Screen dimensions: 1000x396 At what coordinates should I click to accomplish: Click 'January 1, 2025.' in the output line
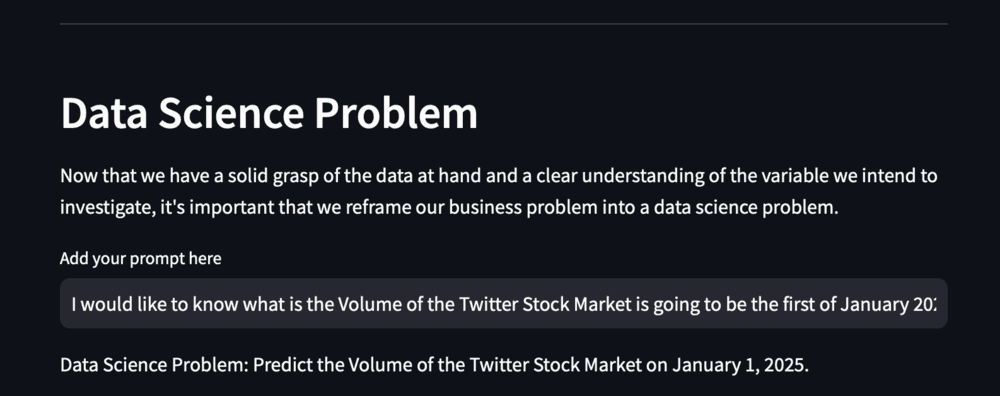click(x=740, y=365)
